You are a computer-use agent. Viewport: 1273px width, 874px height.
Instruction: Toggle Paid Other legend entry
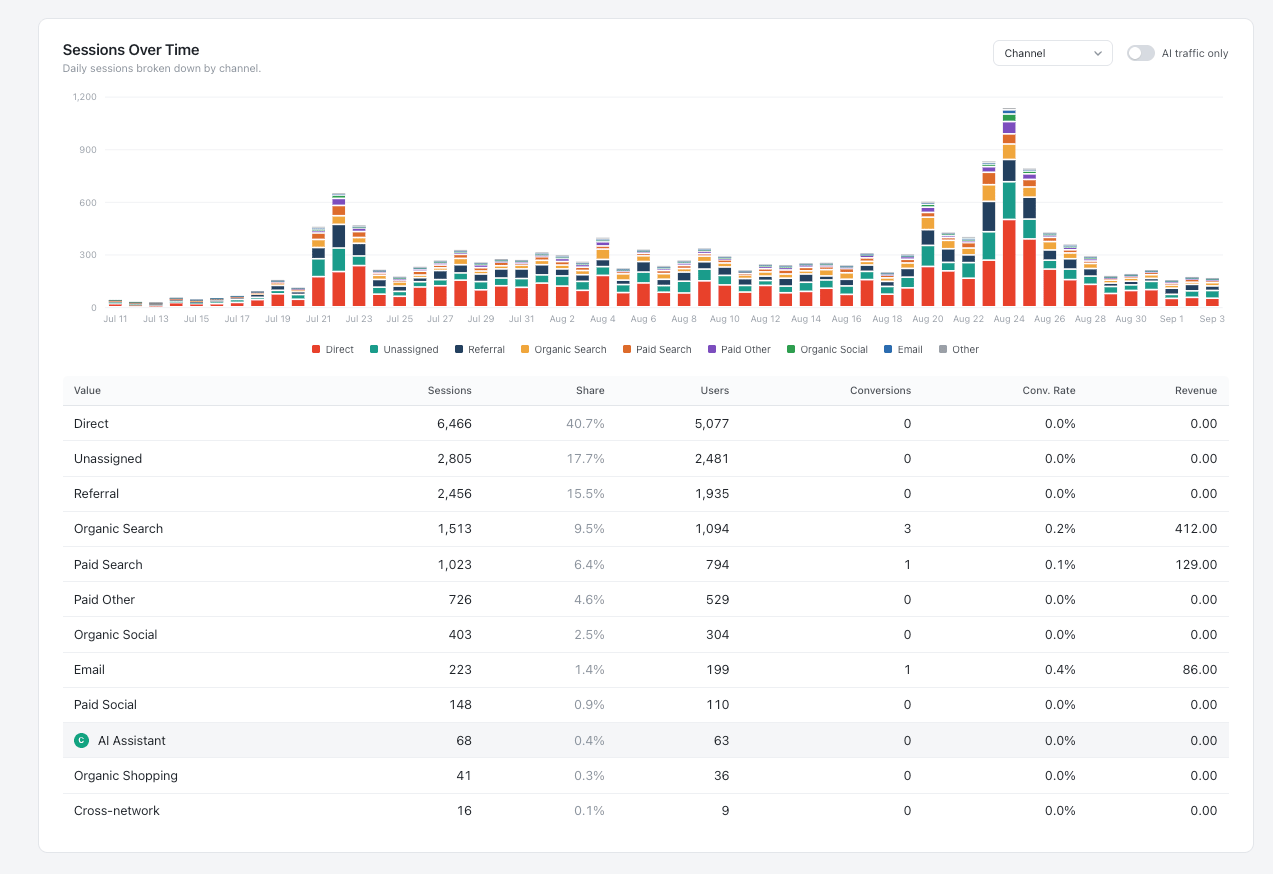739,350
